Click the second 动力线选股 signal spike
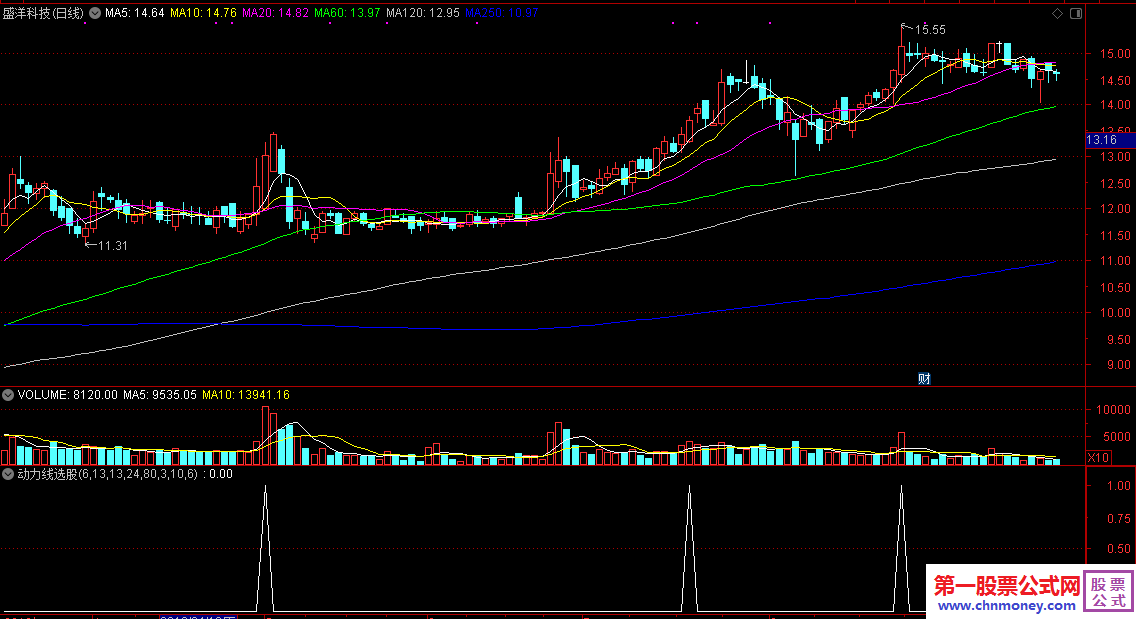 pos(689,549)
